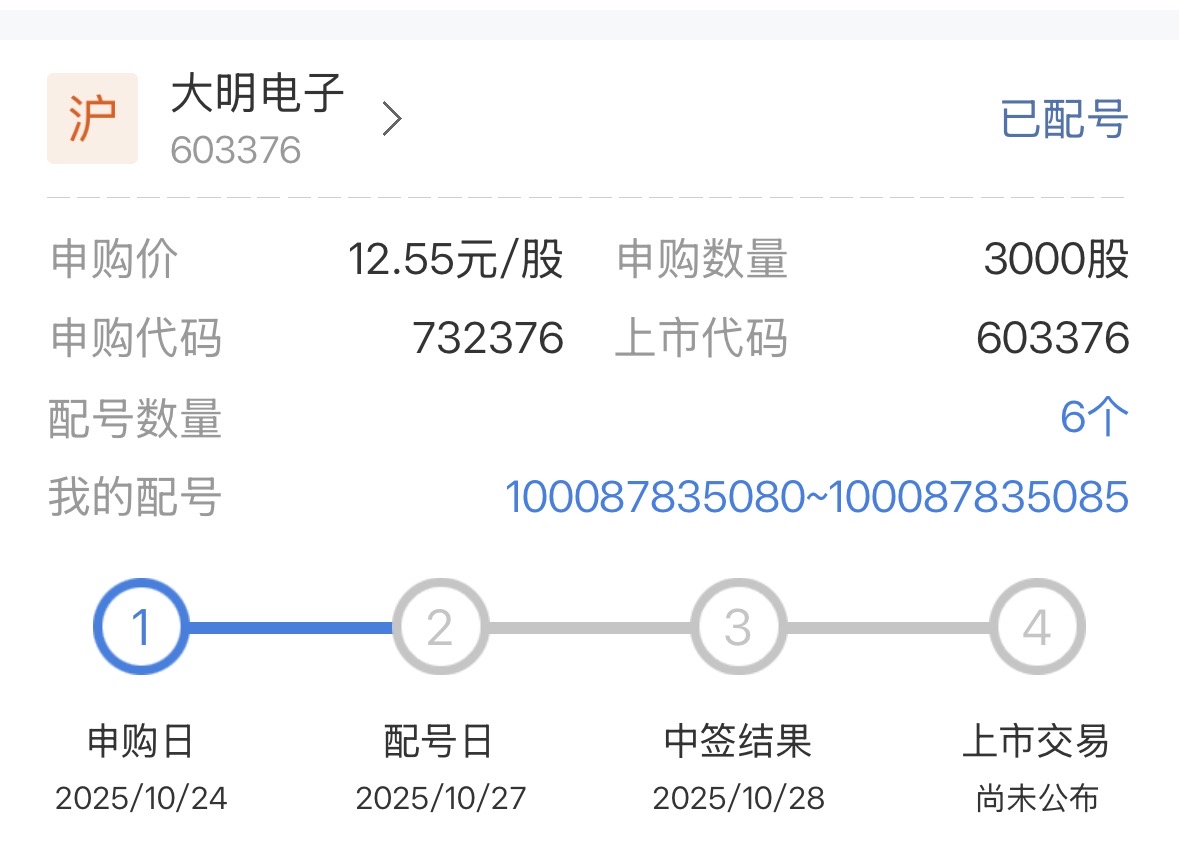
Task: Click the 申购日 2025/10/24 date label
Action: click(x=141, y=798)
